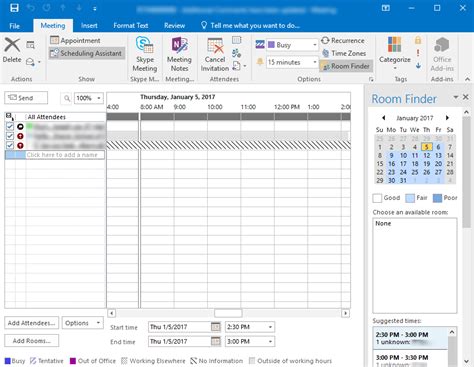
Task: Select January 5 highlighted date
Action: (427, 147)
